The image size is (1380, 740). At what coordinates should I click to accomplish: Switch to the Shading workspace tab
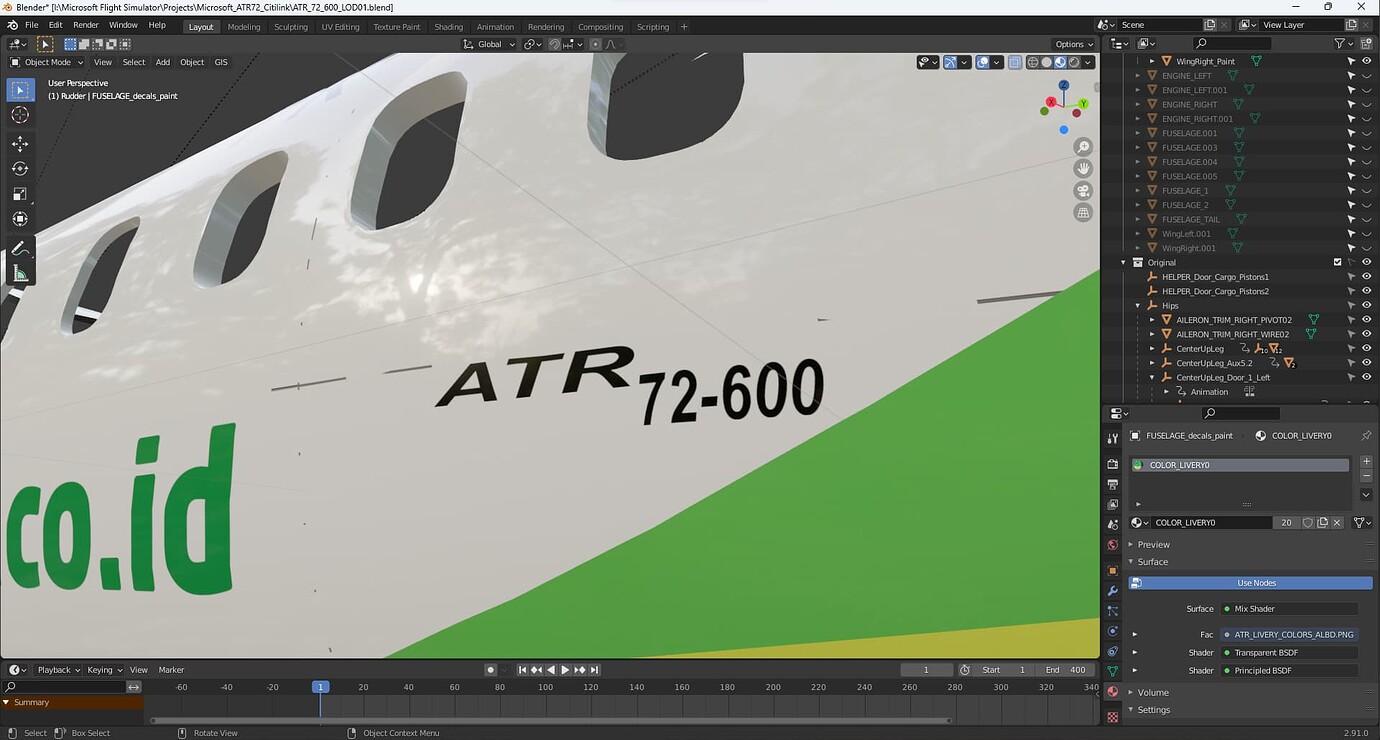coord(449,27)
